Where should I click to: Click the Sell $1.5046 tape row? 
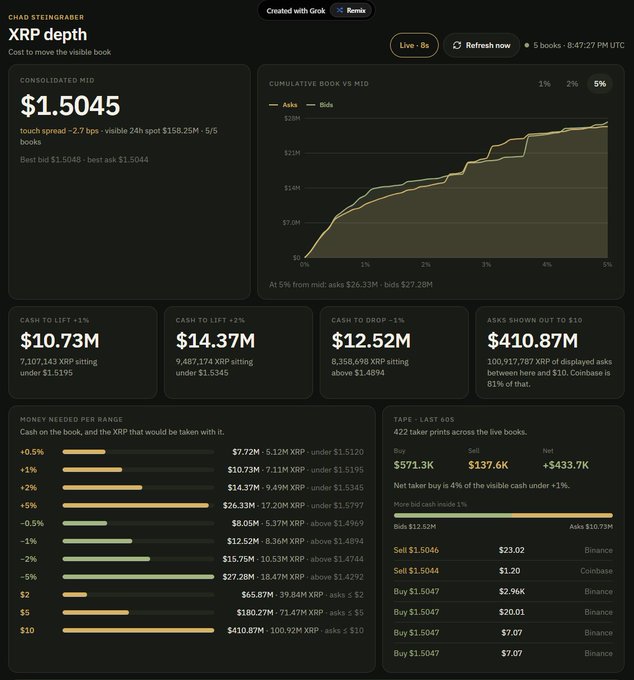pyautogui.click(x=503, y=550)
